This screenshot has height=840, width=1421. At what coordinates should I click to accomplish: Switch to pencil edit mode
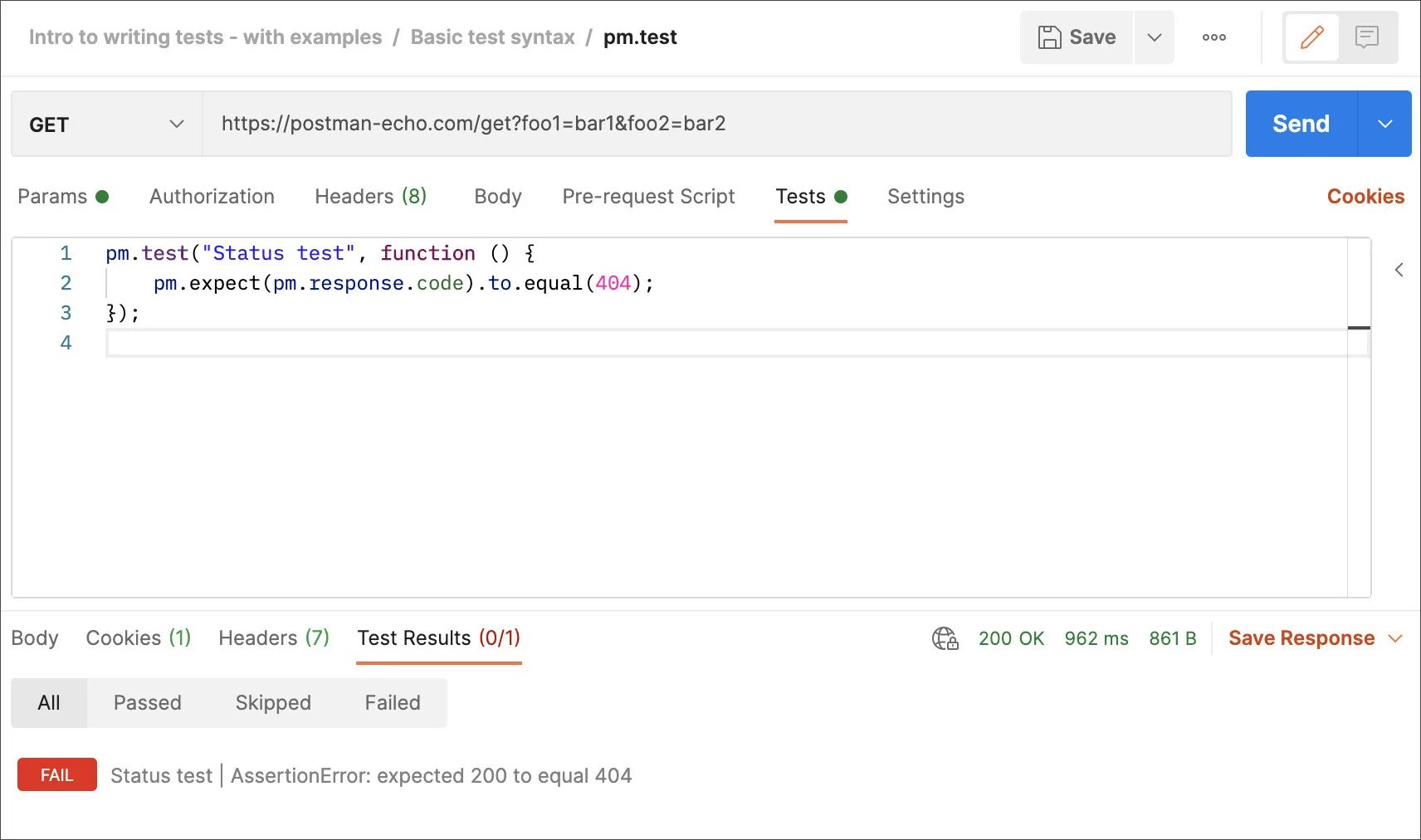point(1311,37)
